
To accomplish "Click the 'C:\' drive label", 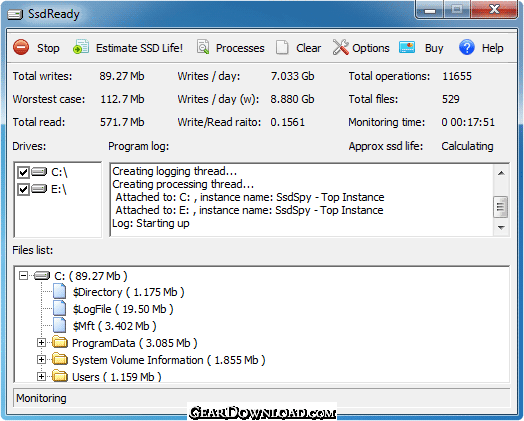I will pyautogui.click(x=59, y=172).
